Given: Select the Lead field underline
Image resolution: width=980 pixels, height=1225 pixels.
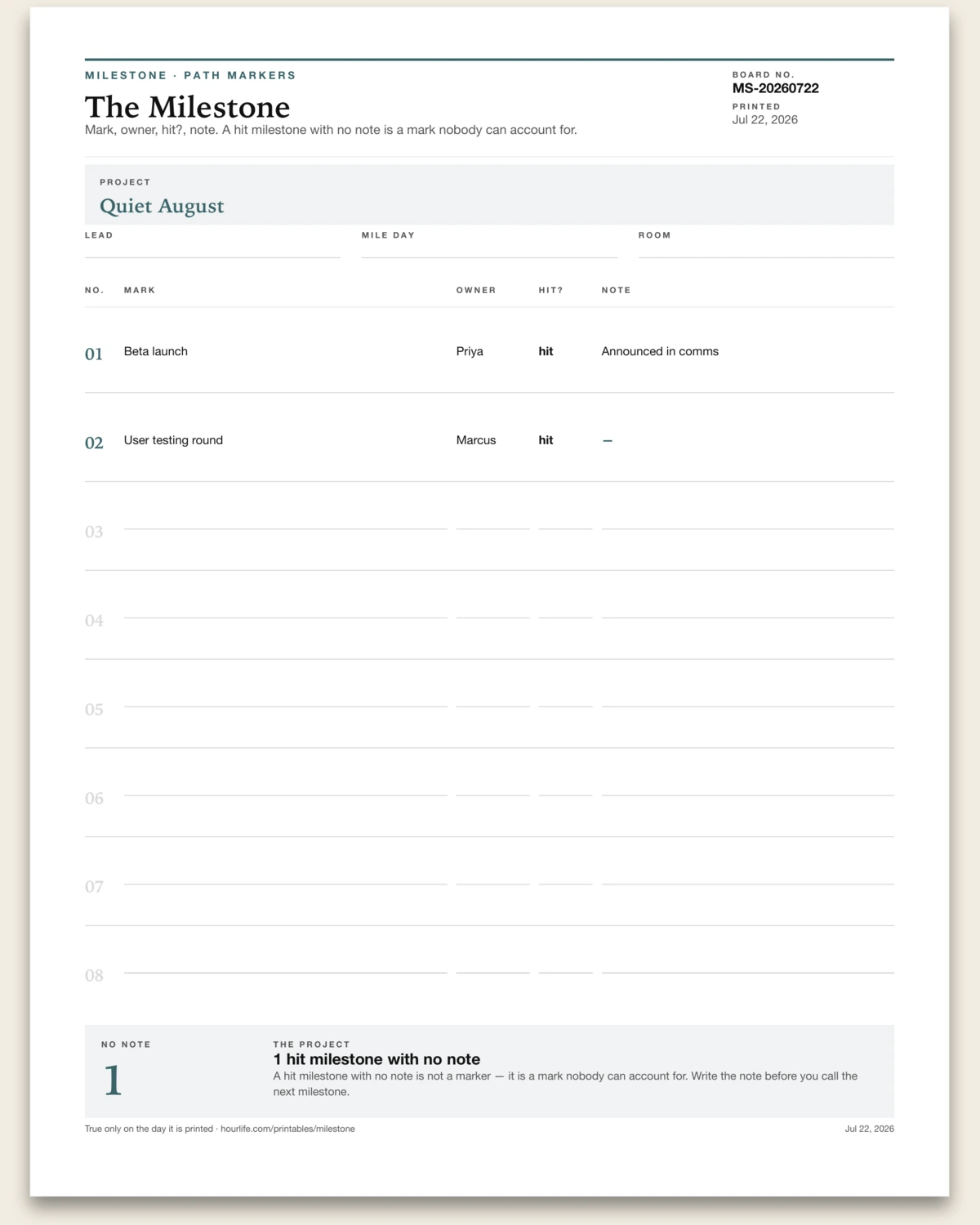Looking at the screenshot, I should [212, 257].
